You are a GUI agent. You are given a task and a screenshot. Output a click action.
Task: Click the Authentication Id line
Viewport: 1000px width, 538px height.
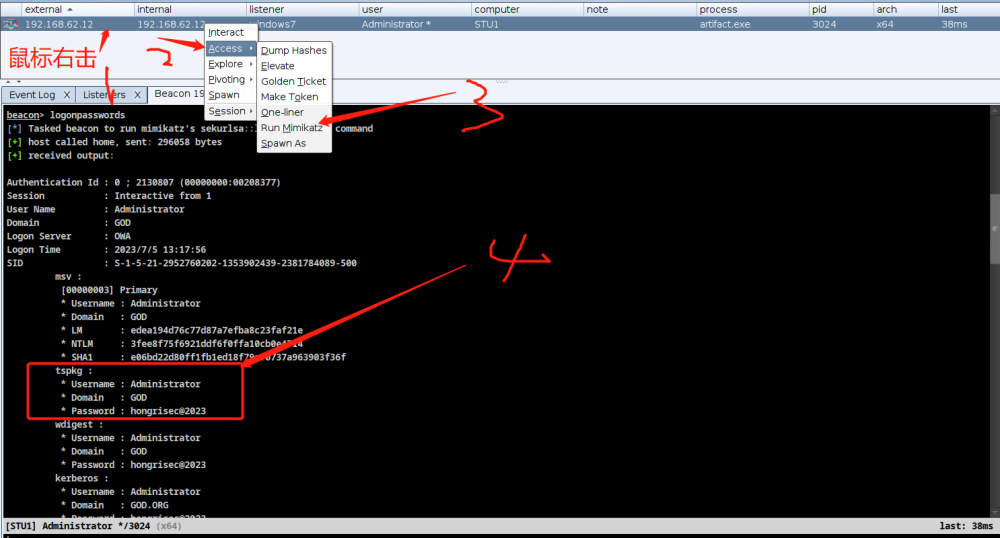[x=143, y=182]
